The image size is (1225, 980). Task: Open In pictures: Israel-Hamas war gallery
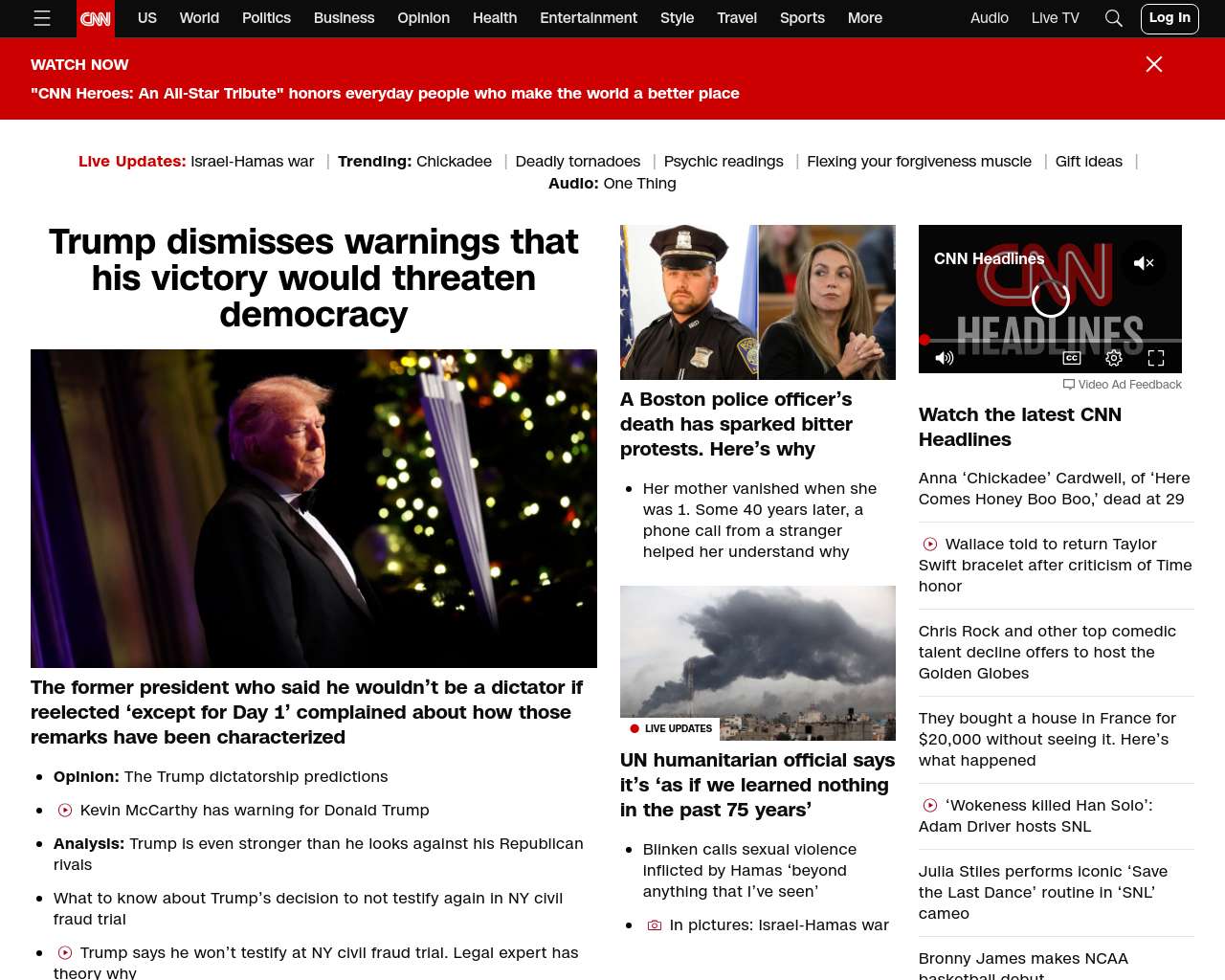tap(779, 925)
